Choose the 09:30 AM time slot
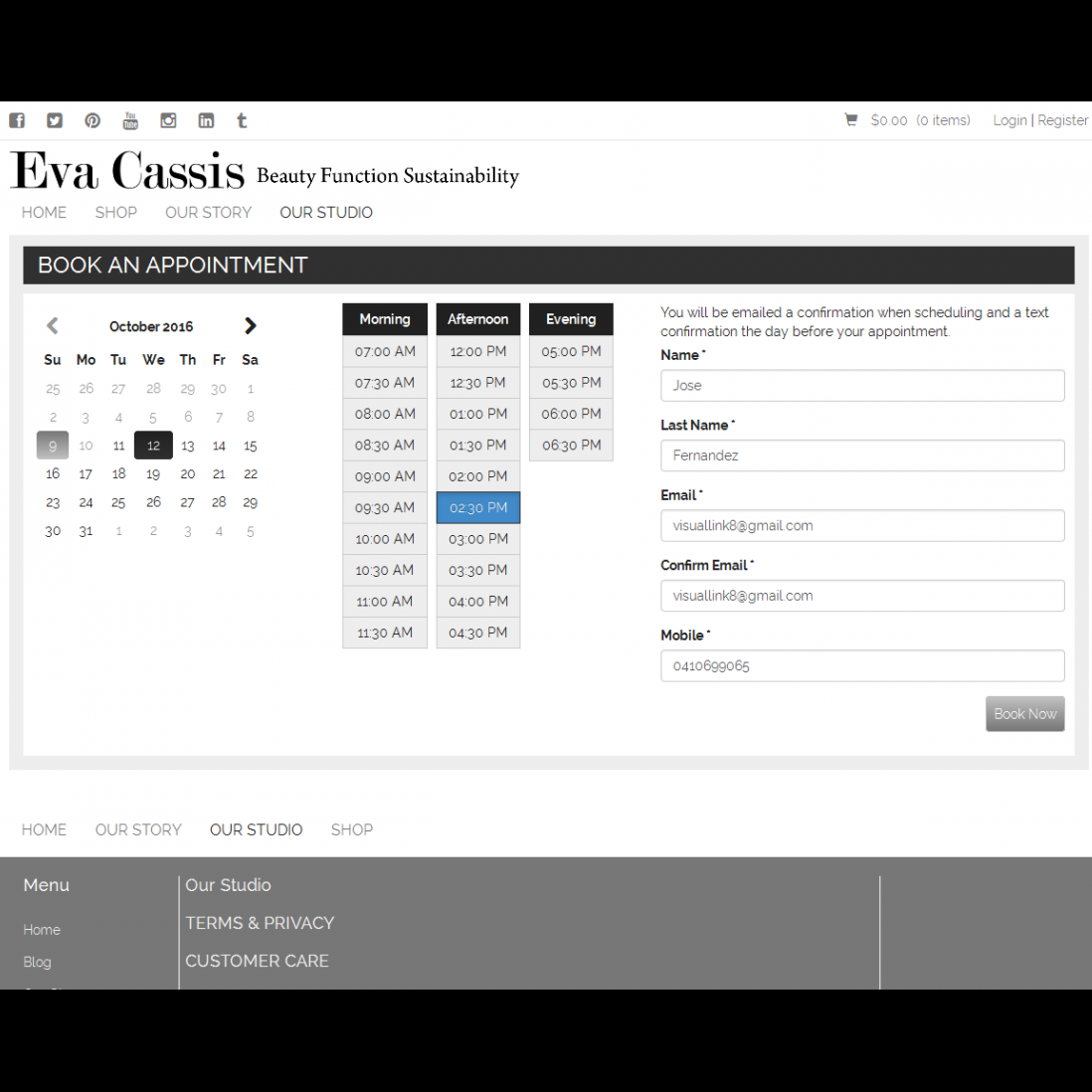 click(x=385, y=507)
